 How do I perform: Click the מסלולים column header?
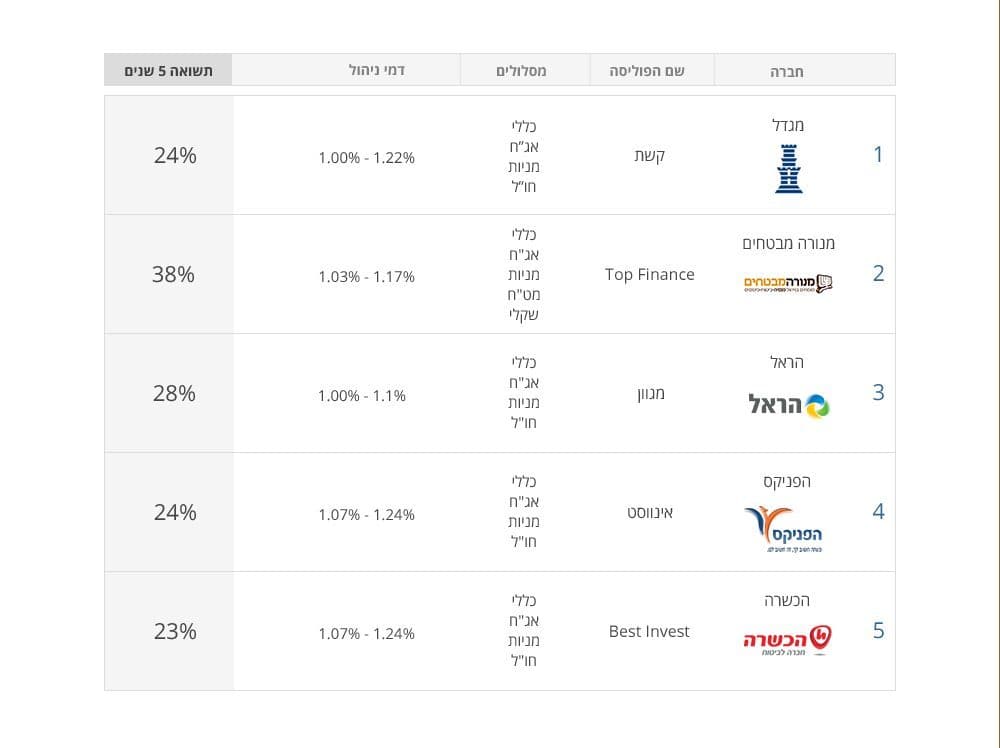521,71
